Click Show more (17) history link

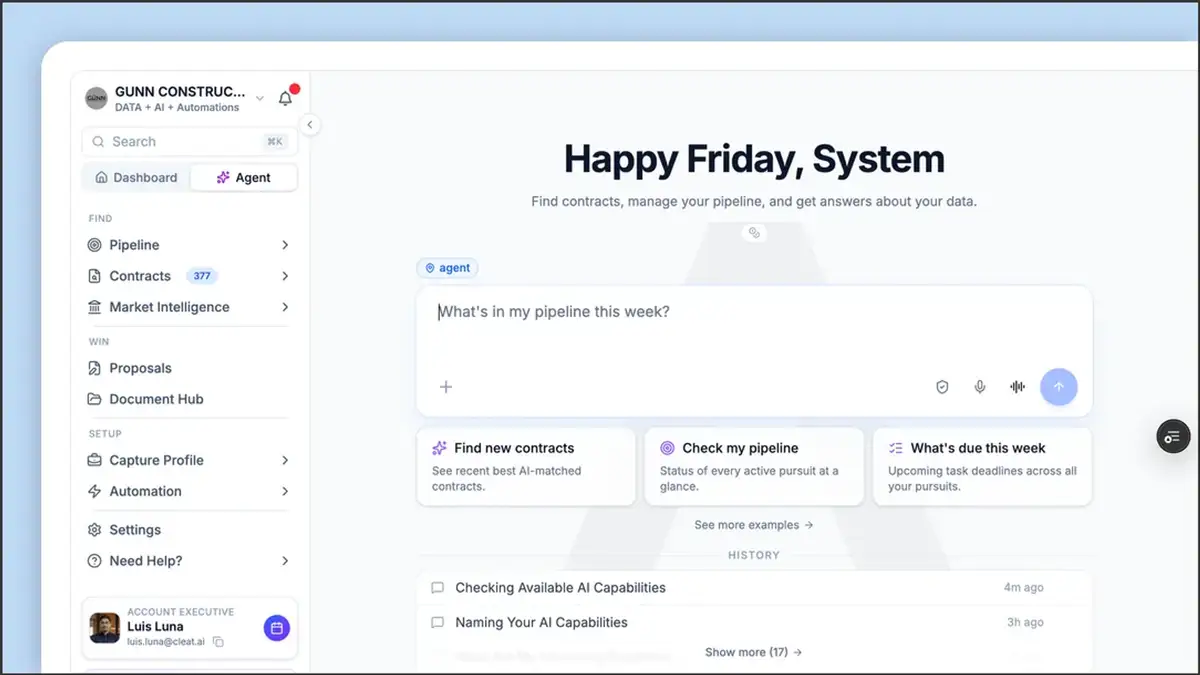754,652
